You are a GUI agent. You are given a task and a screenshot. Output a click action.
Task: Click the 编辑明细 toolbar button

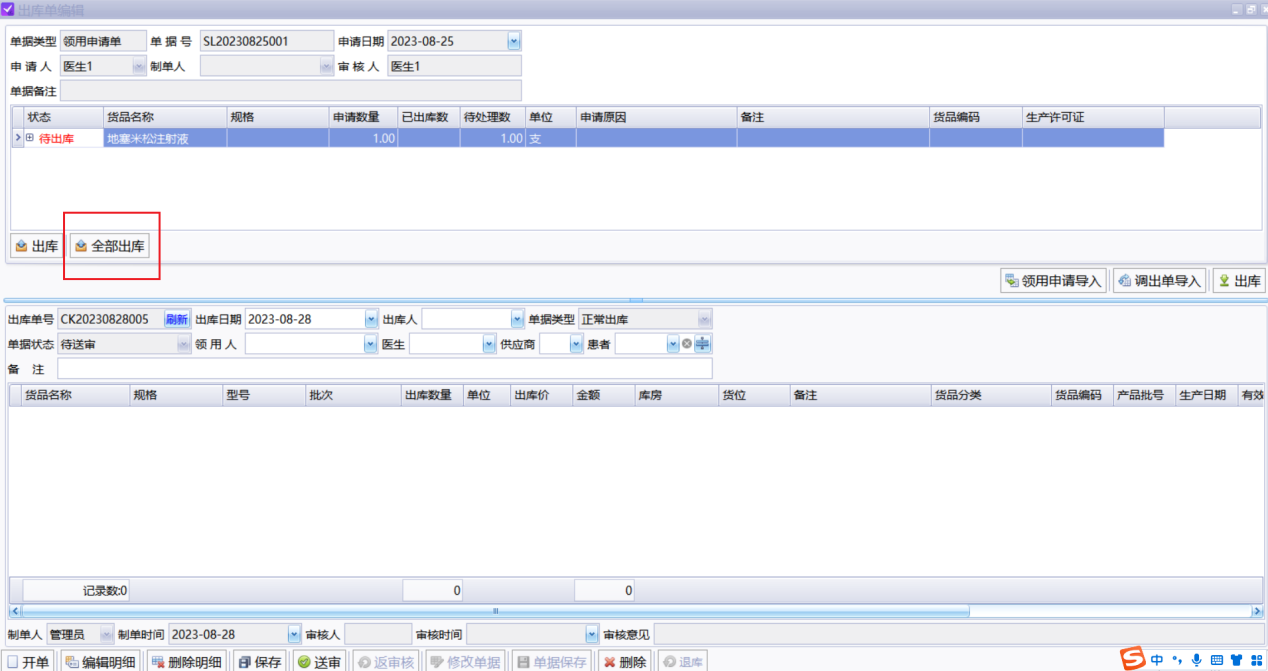100,661
